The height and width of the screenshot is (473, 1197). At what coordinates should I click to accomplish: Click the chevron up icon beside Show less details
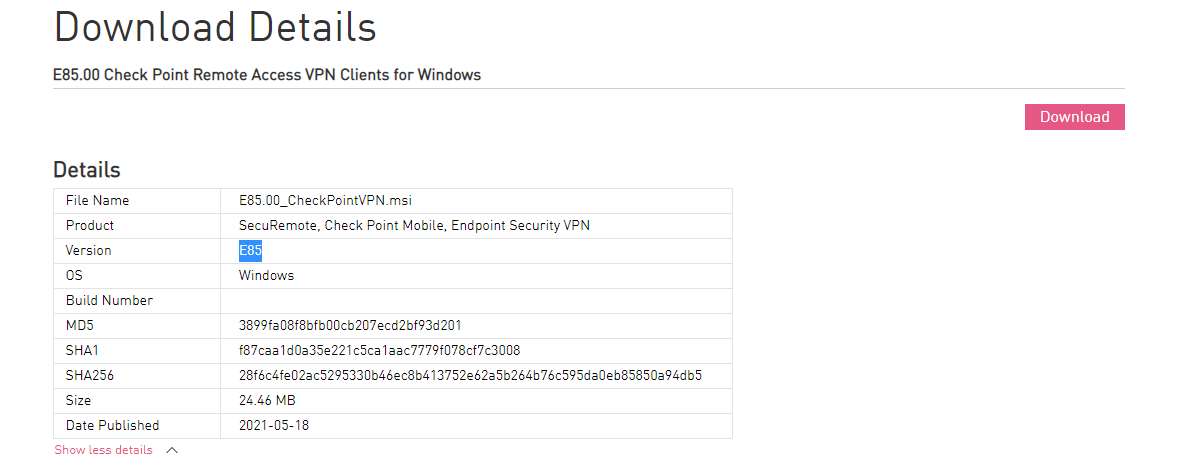point(172,450)
